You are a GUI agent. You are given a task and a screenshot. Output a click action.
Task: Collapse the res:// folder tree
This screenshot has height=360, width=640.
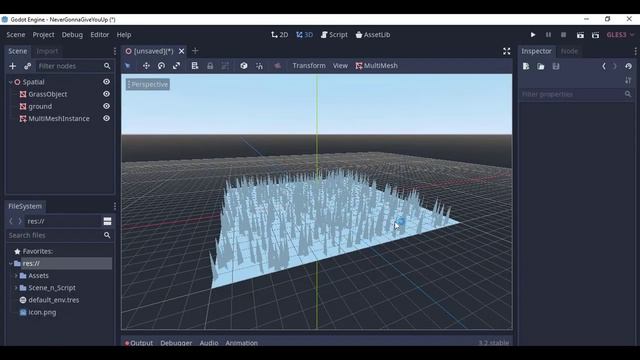pyautogui.click(x=10, y=264)
